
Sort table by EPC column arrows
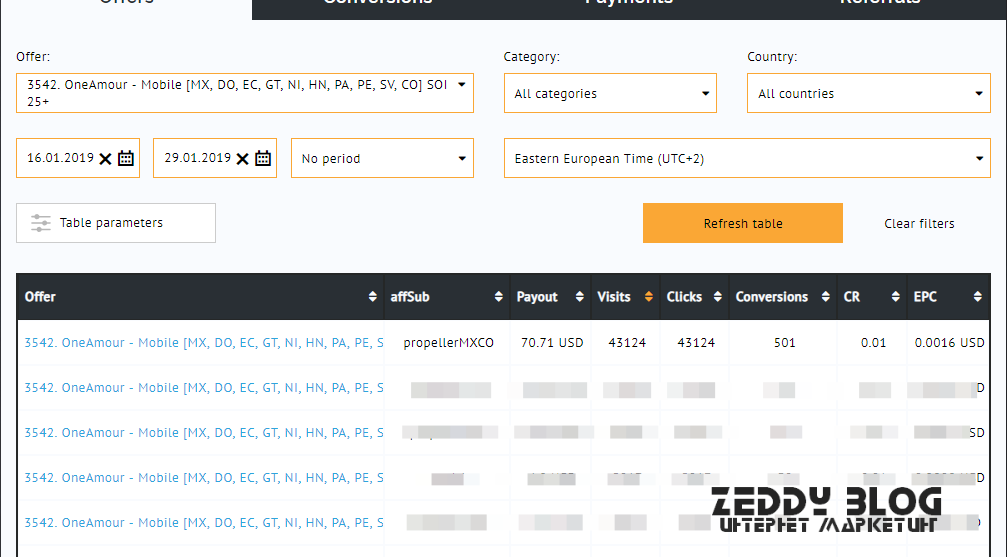tap(977, 297)
